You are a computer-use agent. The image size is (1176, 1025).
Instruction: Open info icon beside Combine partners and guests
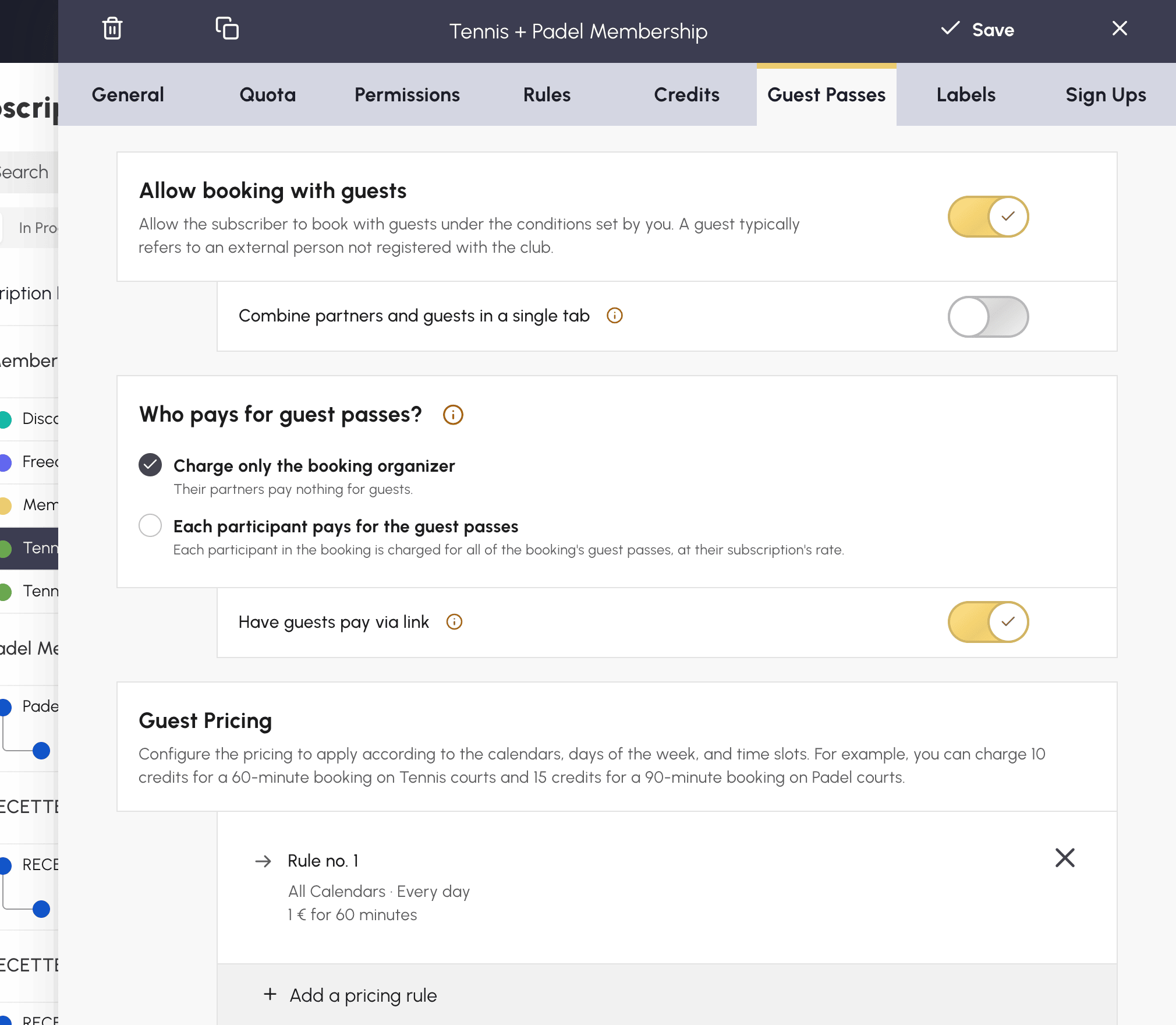615,316
